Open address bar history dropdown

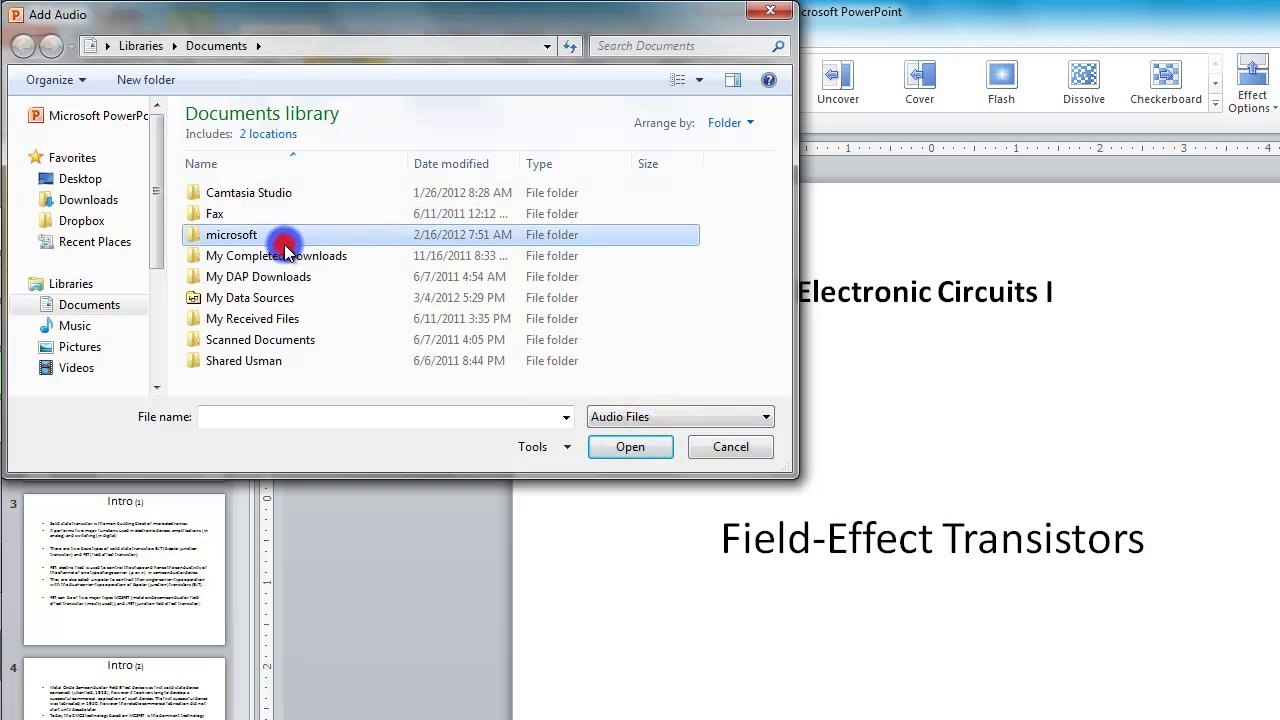pyautogui.click(x=547, y=46)
